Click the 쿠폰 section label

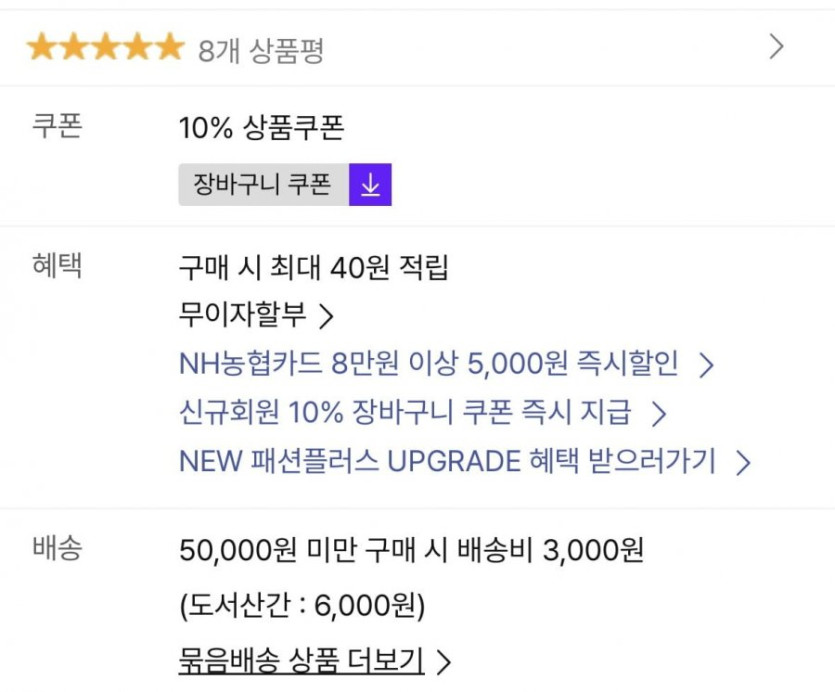[x=58, y=127]
